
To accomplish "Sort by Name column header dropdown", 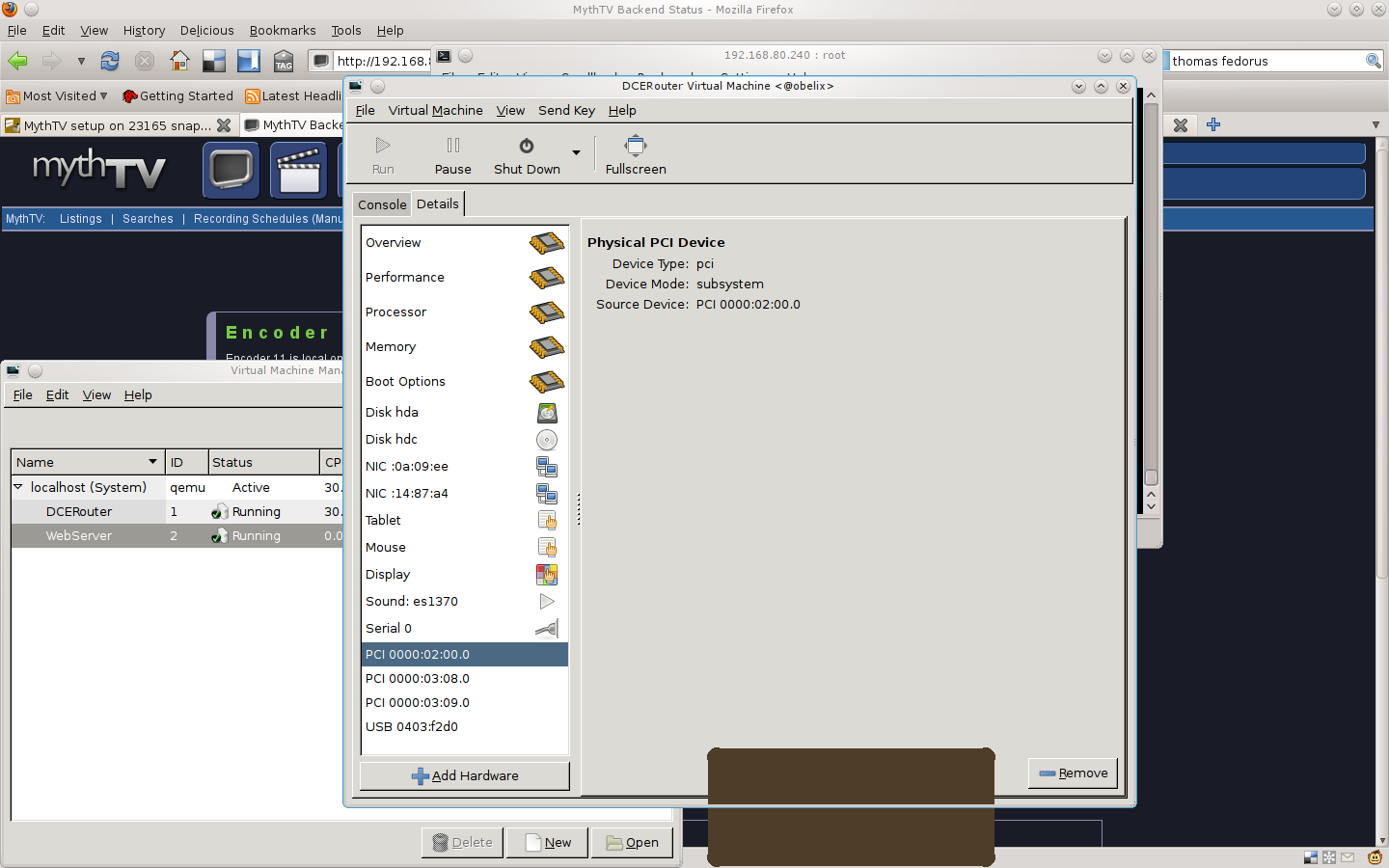I will click(x=152, y=463).
